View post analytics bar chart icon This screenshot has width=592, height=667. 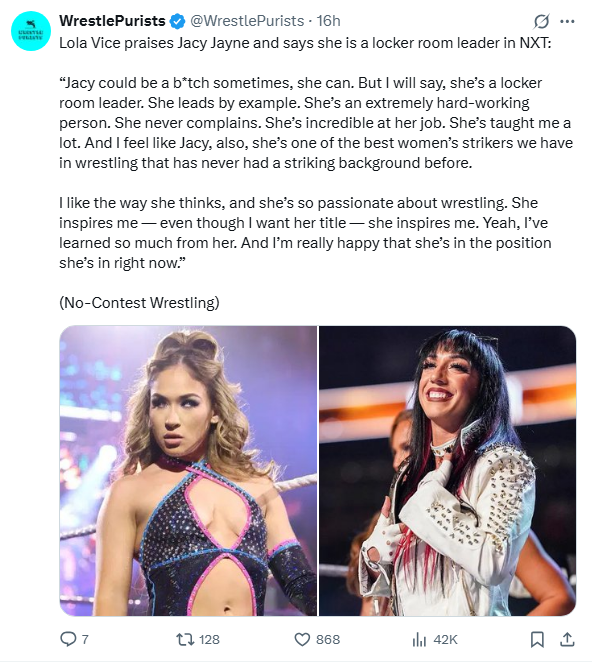(419, 639)
